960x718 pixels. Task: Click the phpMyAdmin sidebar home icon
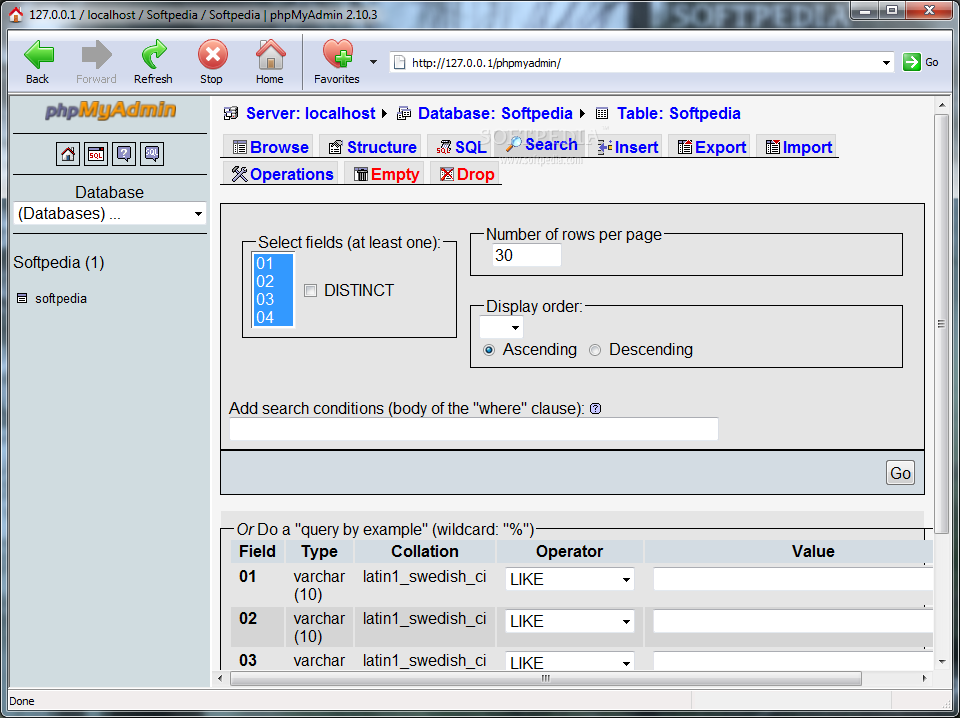68,153
